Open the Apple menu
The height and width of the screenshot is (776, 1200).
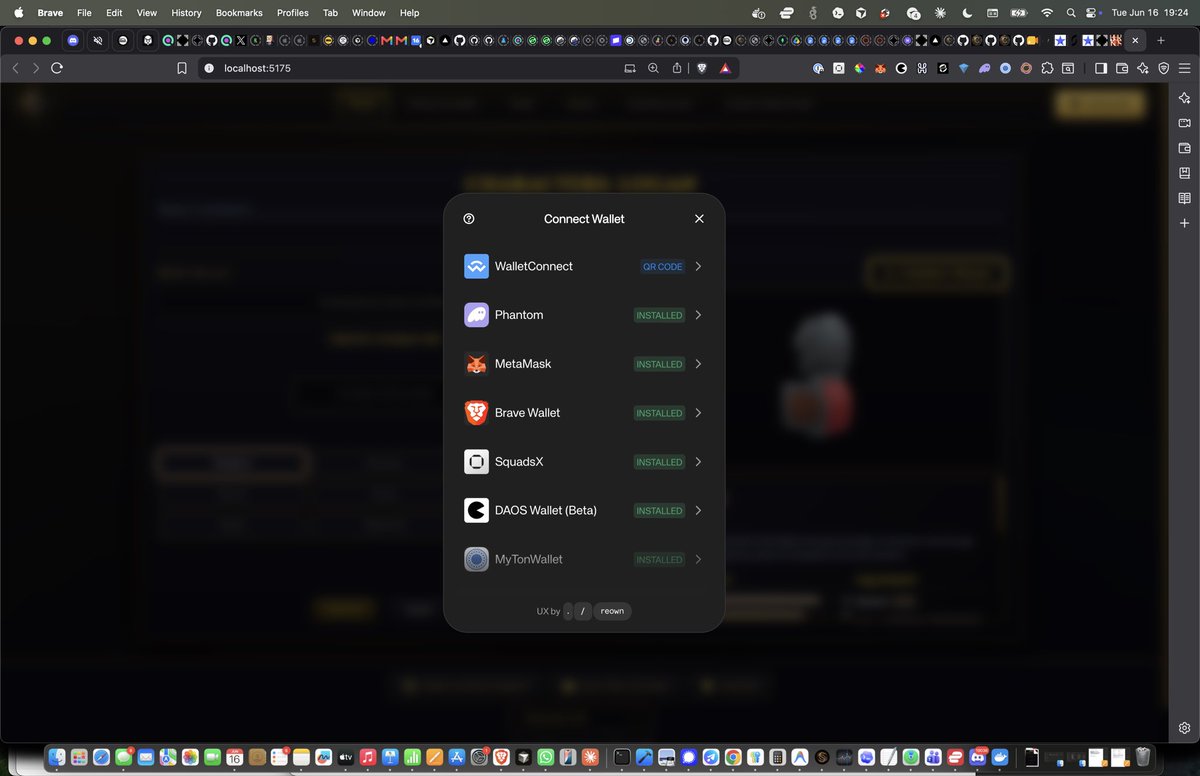[x=18, y=13]
